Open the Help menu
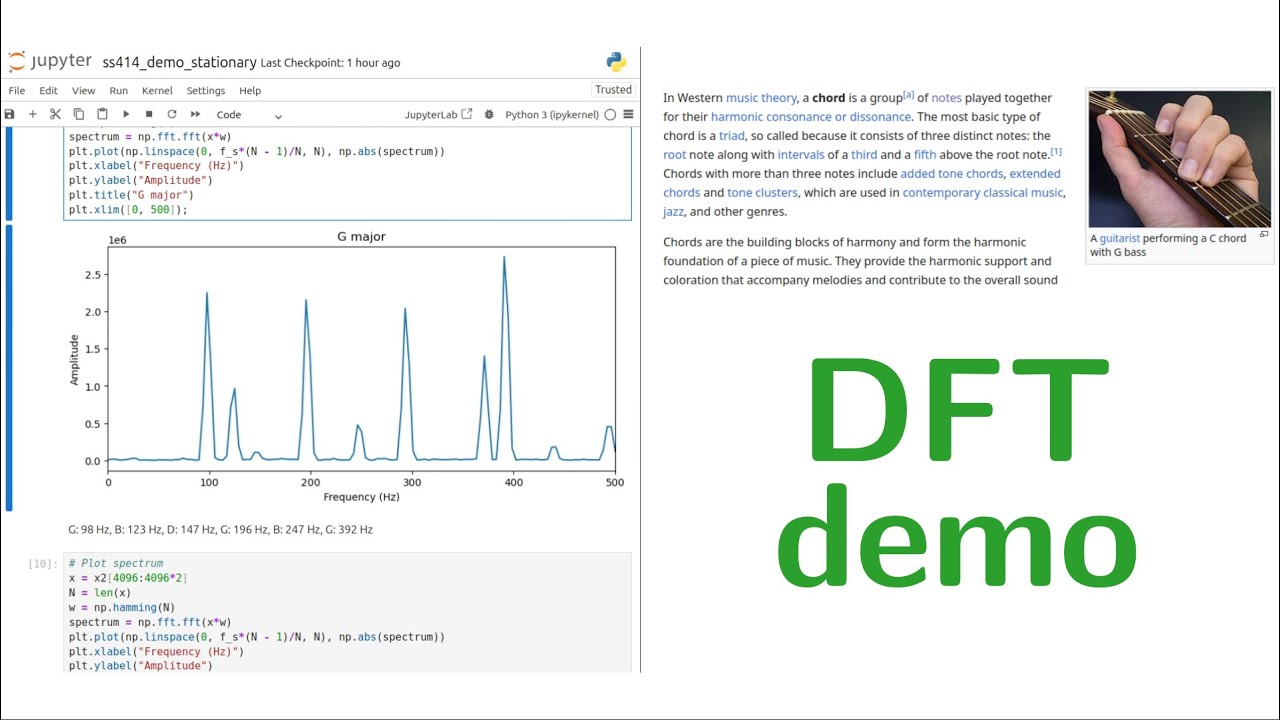This screenshot has height=720, width=1280. [250, 90]
